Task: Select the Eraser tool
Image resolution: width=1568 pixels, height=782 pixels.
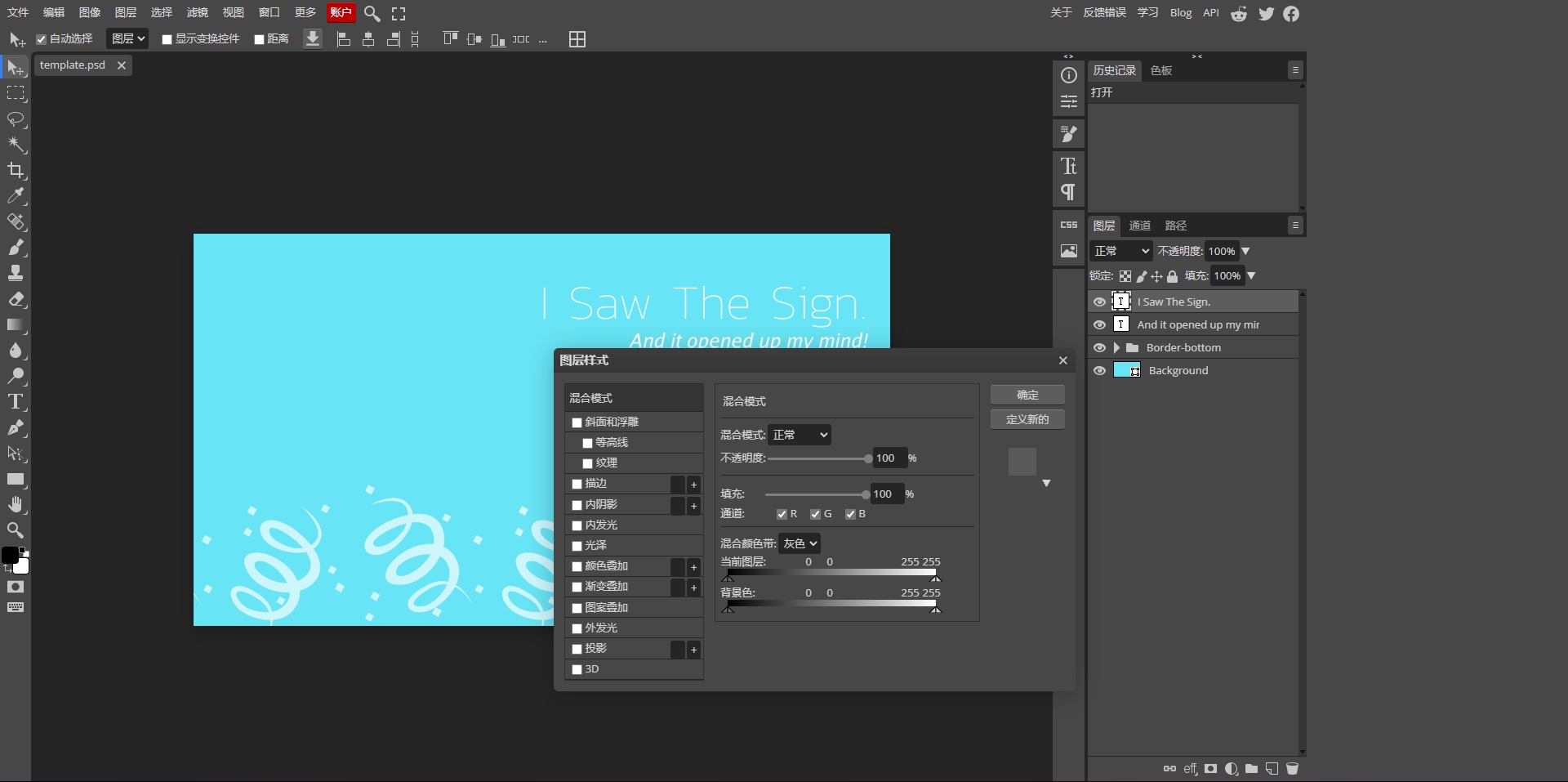Action: [x=16, y=299]
